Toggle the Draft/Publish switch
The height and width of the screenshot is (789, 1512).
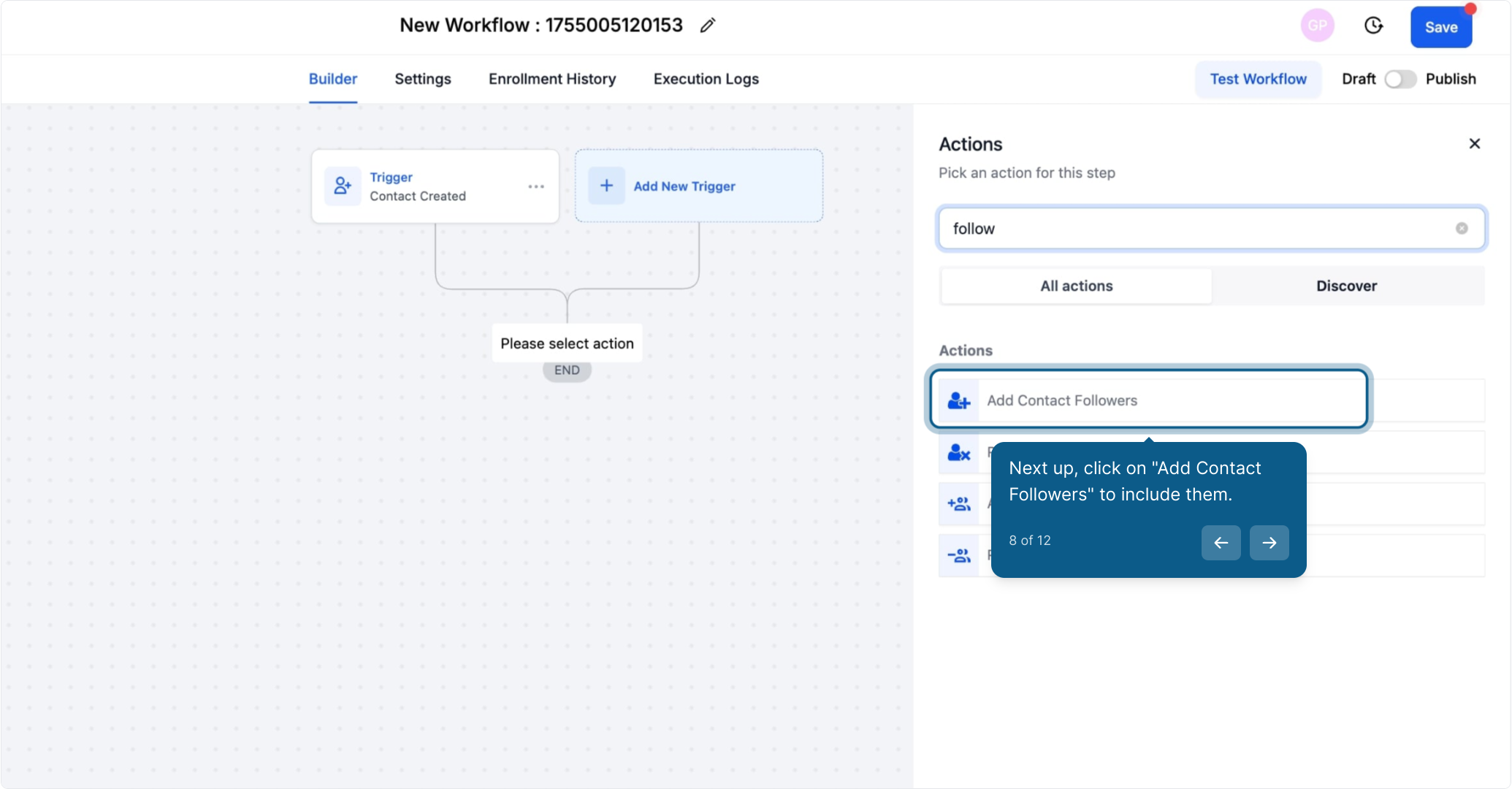(1400, 79)
